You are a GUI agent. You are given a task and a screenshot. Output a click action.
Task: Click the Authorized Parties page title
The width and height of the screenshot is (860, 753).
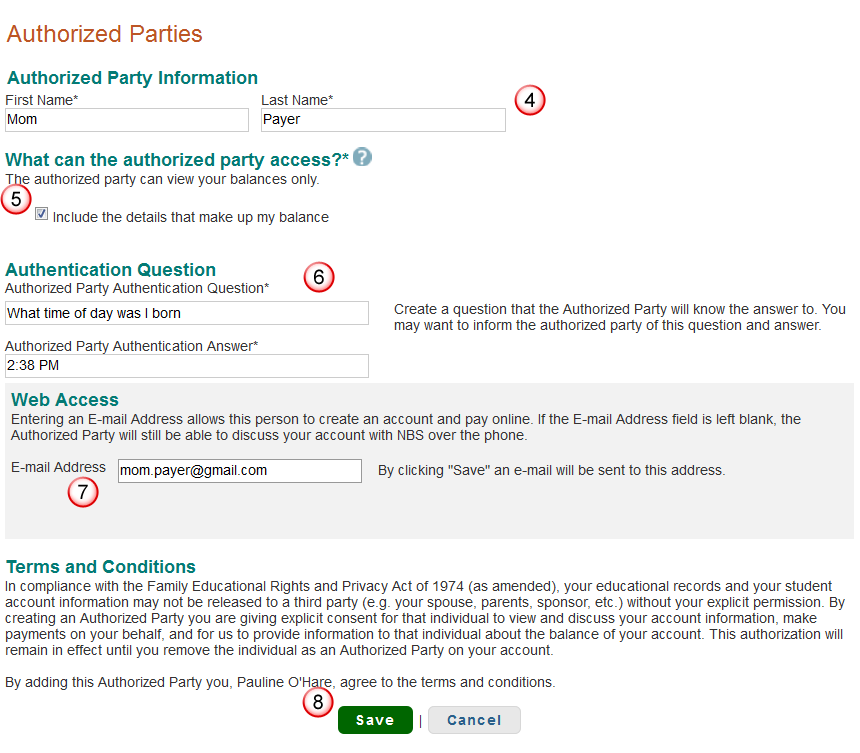point(104,34)
